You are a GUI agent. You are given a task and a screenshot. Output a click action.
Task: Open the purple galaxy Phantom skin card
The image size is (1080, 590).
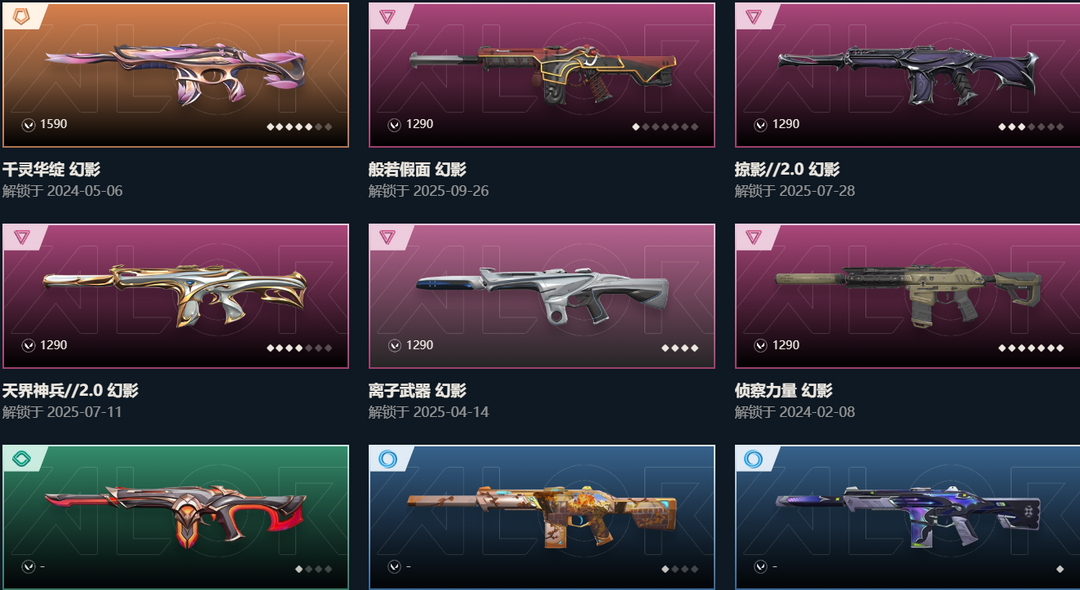pos(908,517)
